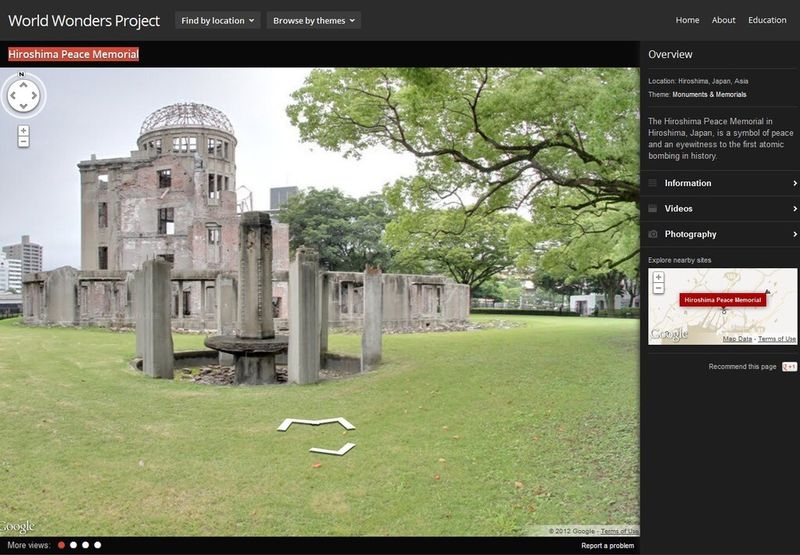Click the Videos section icon
Screen dimensions: 800x555
coord(653,209)
